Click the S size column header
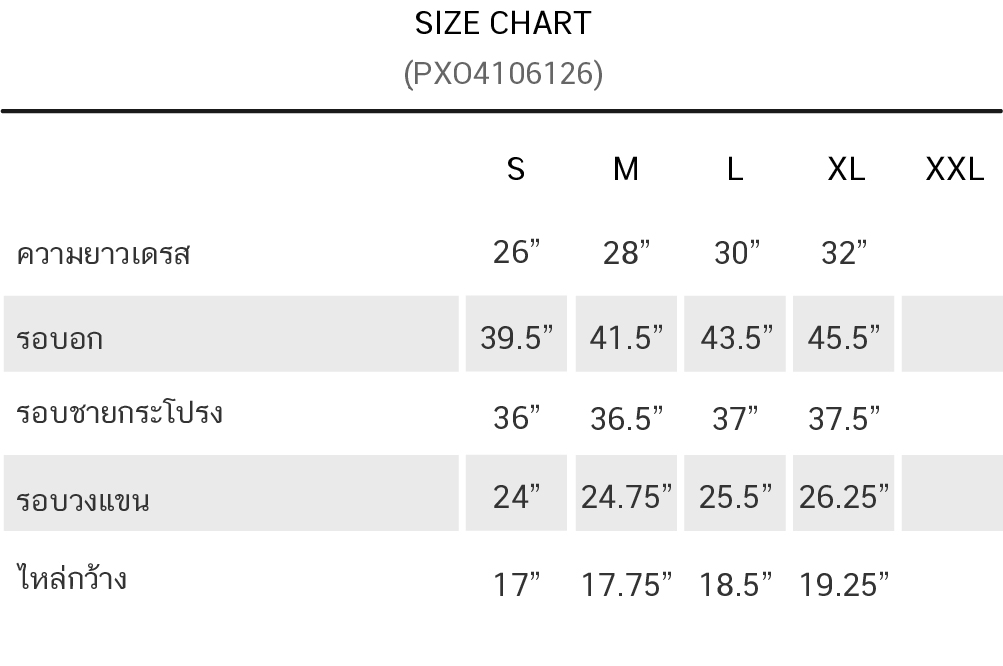The image size is (1003, 666). pos(516,170)
